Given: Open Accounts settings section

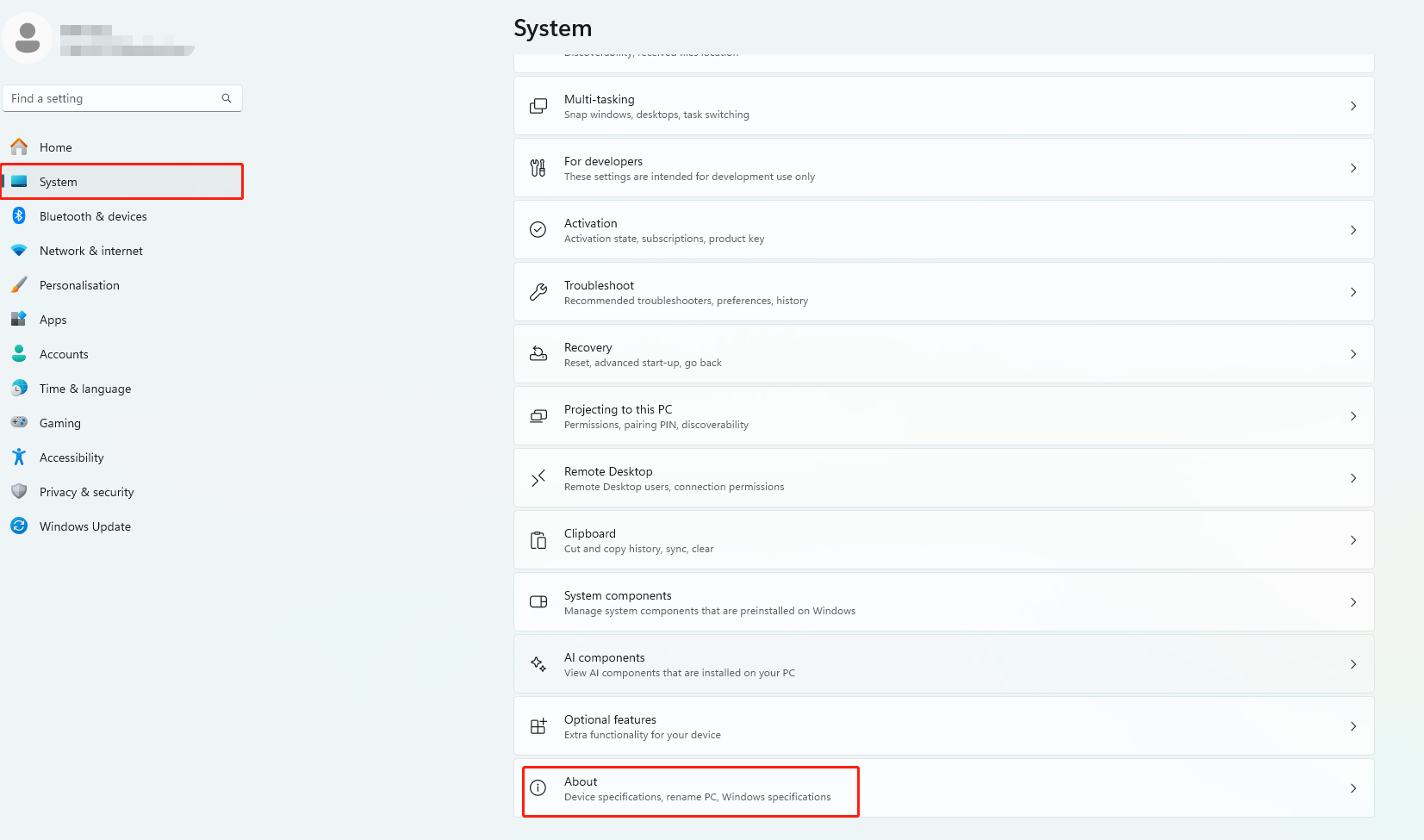Looking at the screenshot, I should click(x=122, y=354).
